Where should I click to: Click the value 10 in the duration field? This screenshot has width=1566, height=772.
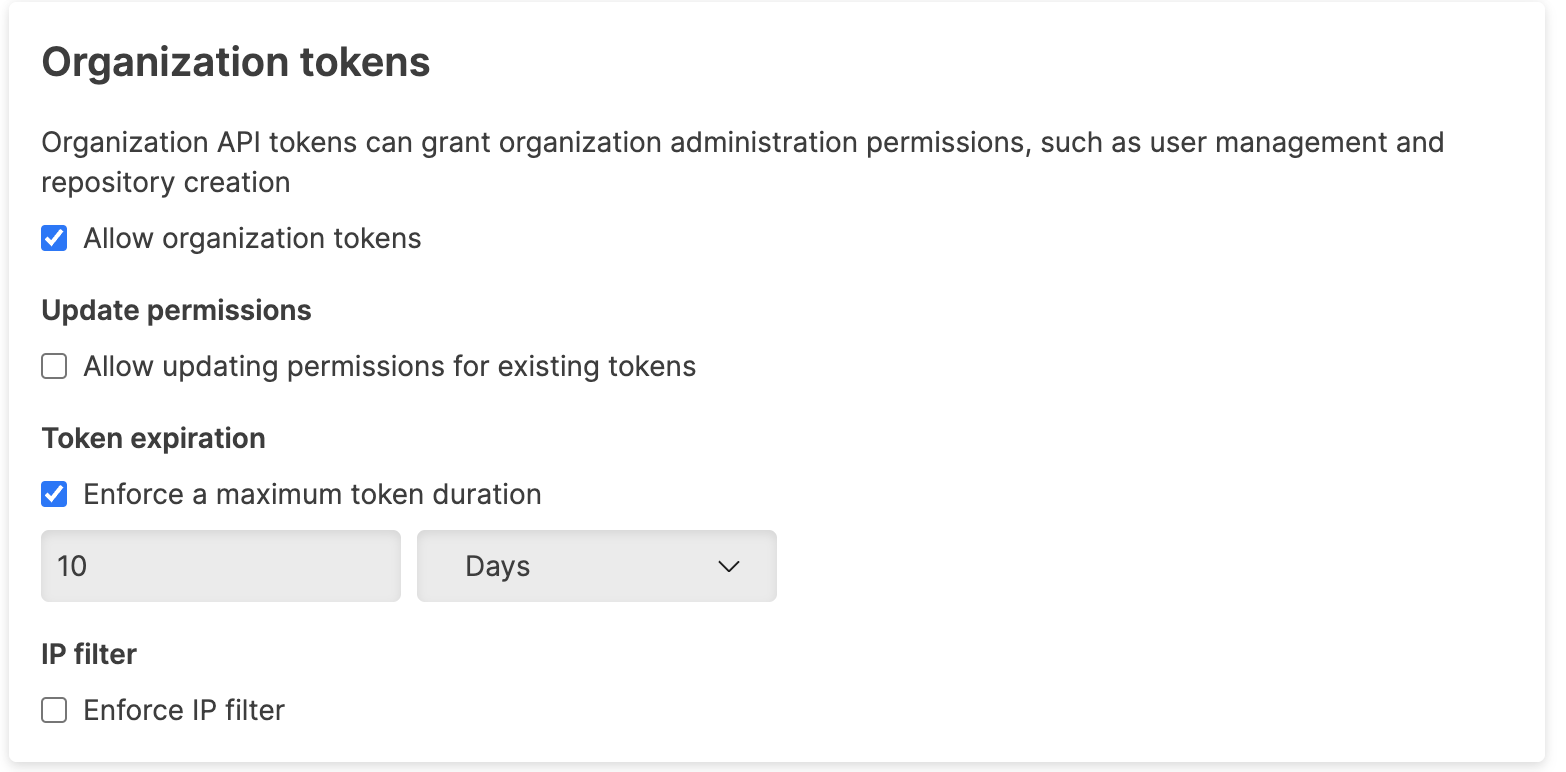click(x=72, y=567)
